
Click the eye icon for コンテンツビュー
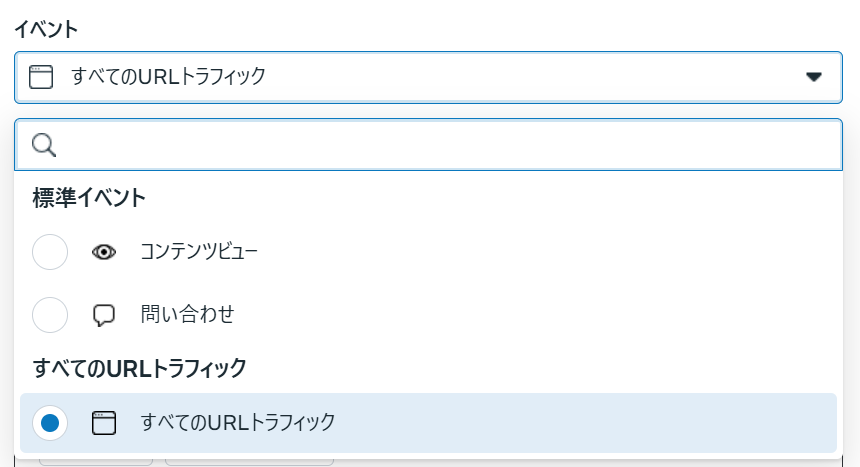coord(104,252)
